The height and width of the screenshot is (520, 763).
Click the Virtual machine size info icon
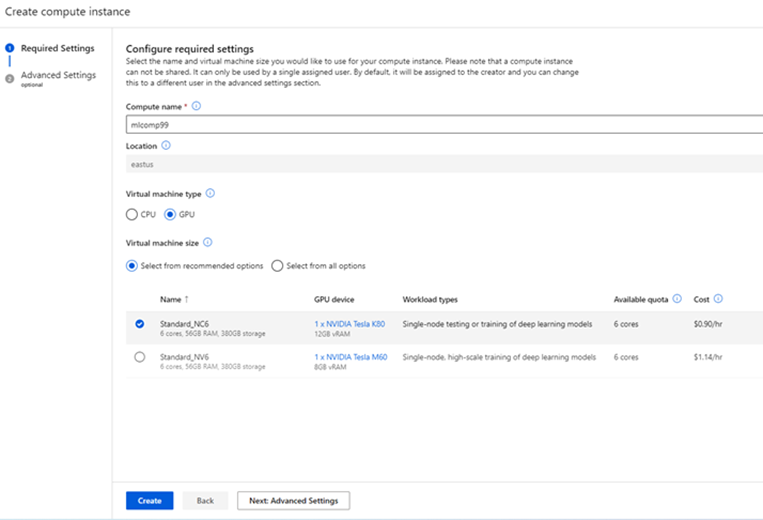click(206, 242)
